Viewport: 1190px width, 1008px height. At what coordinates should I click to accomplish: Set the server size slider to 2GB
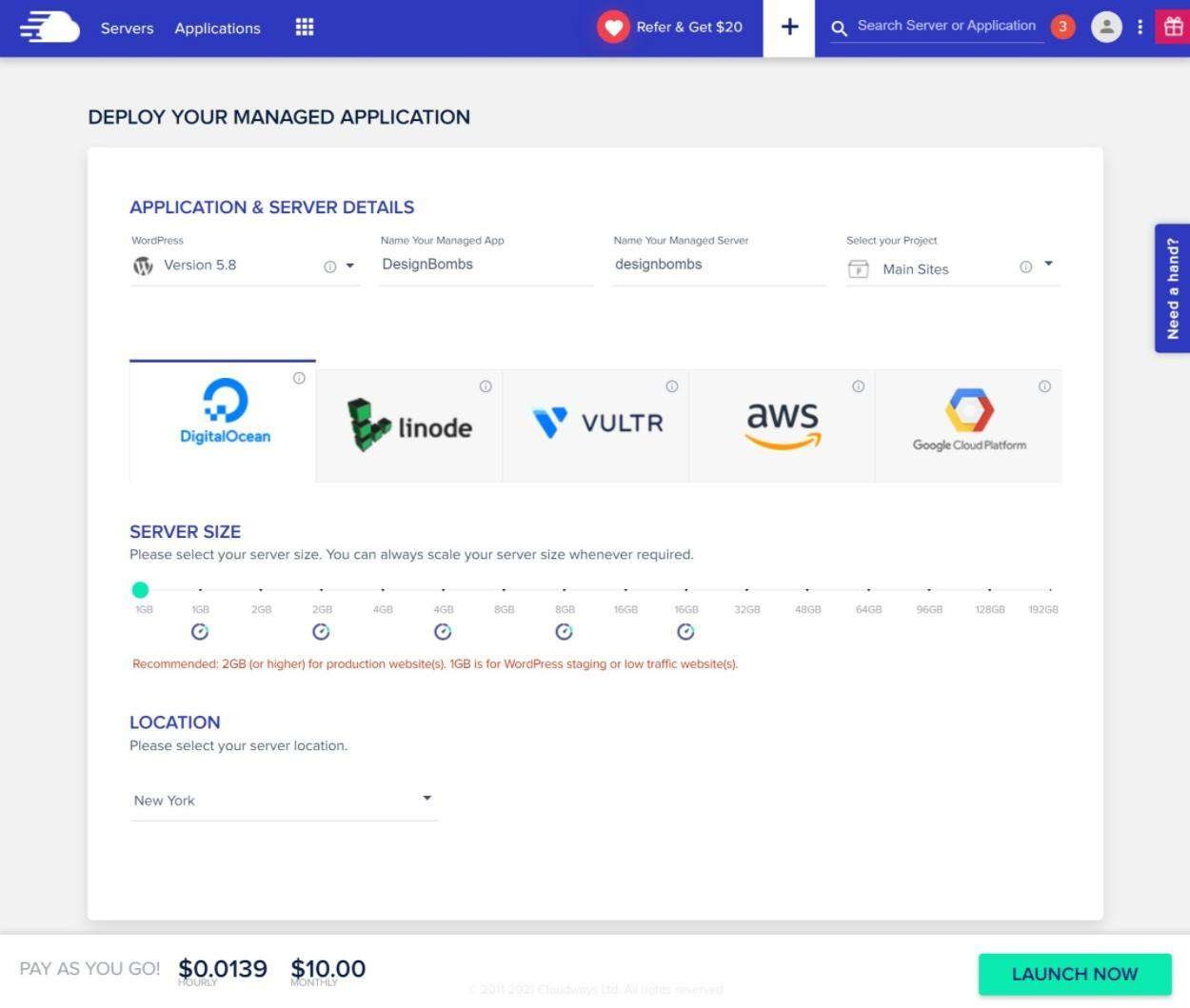[262, 589]
